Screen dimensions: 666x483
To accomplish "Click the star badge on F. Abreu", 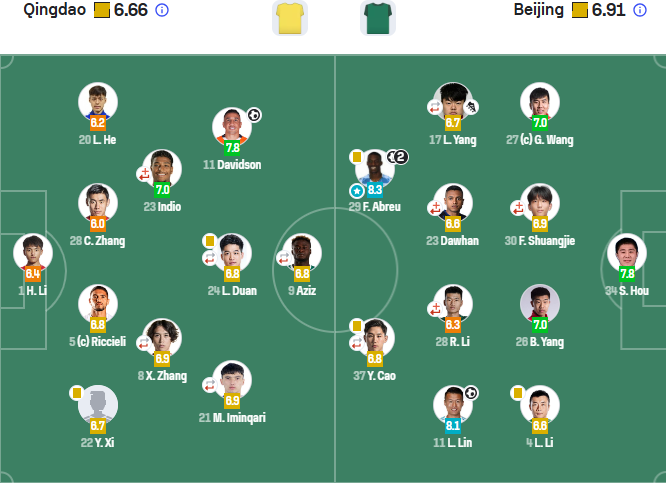I will [x=357, y=191].
